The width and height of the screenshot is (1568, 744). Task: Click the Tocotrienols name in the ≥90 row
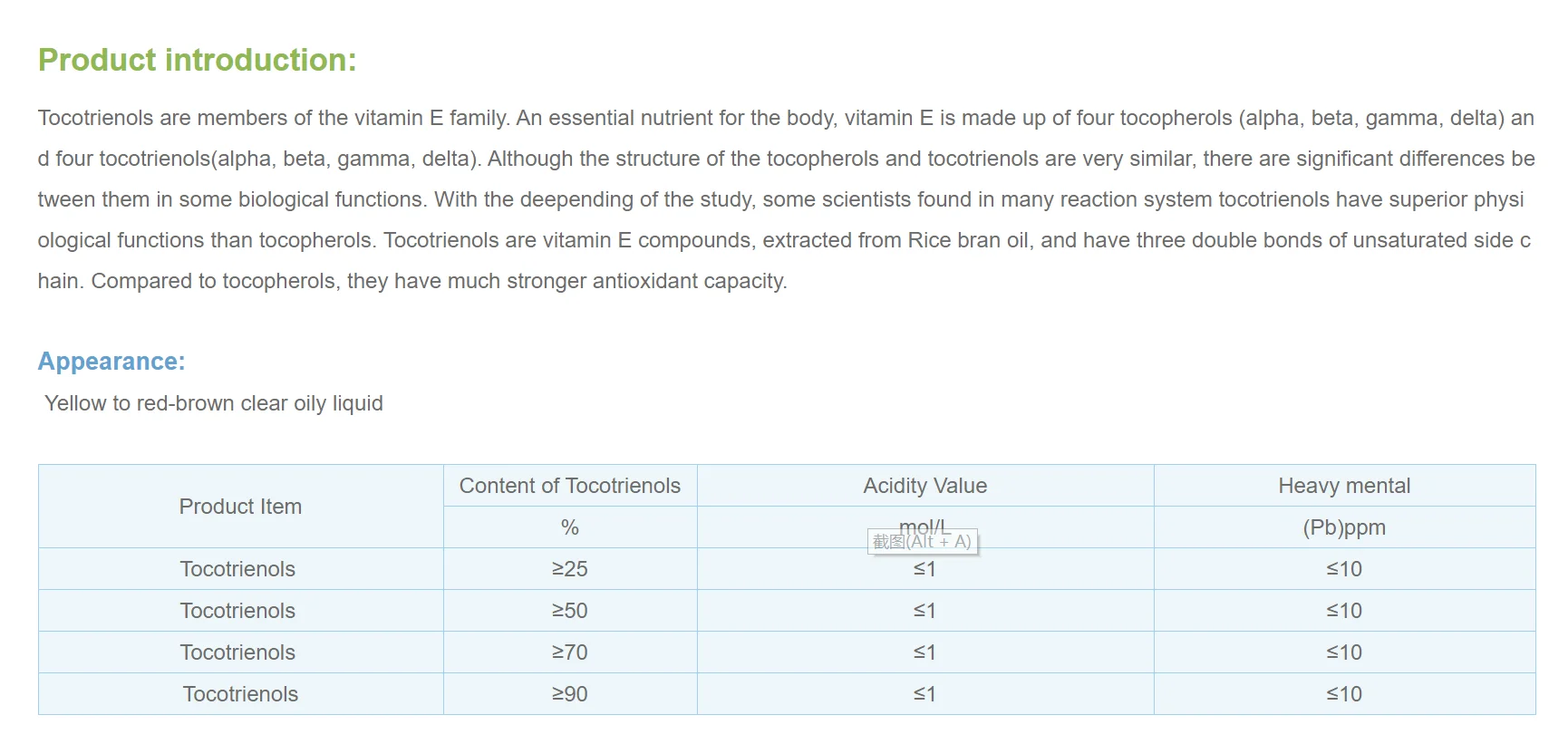tap(240, 694)
